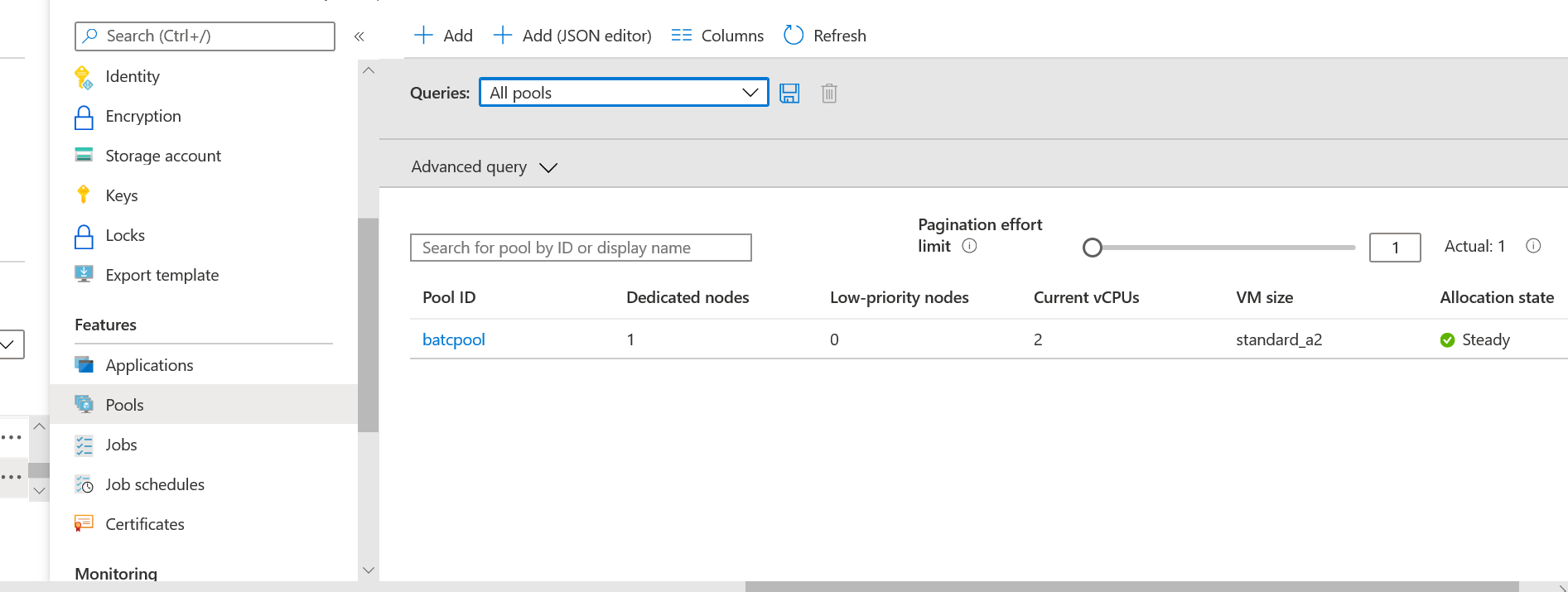Open the Columns chooser
Image resolution: width=1568 pixels, height=592 pixels.
click(x=717, y=36)
